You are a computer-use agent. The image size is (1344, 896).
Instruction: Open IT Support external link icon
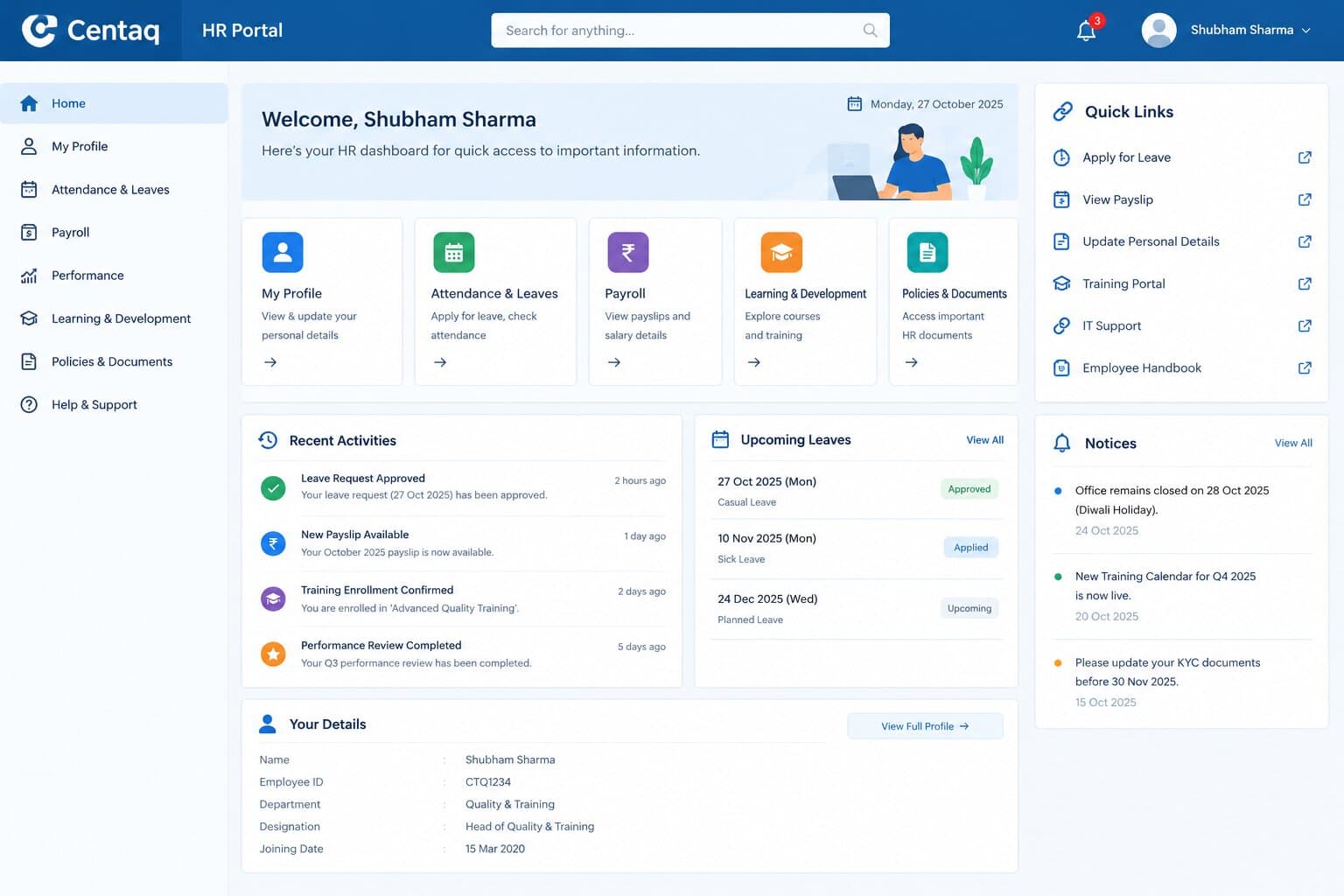[1305, 325]
